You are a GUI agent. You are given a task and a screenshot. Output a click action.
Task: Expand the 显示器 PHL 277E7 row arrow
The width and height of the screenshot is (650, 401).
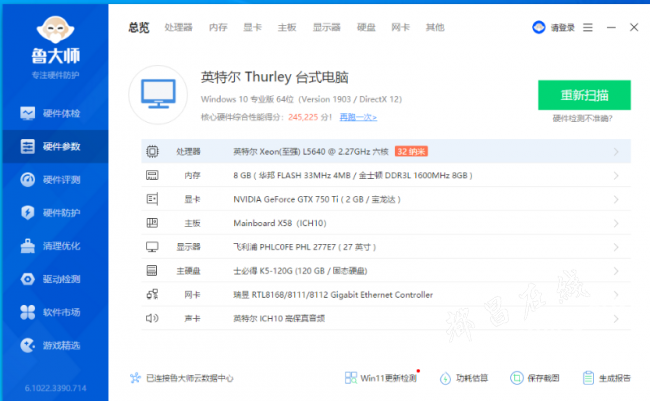(616, 247)
